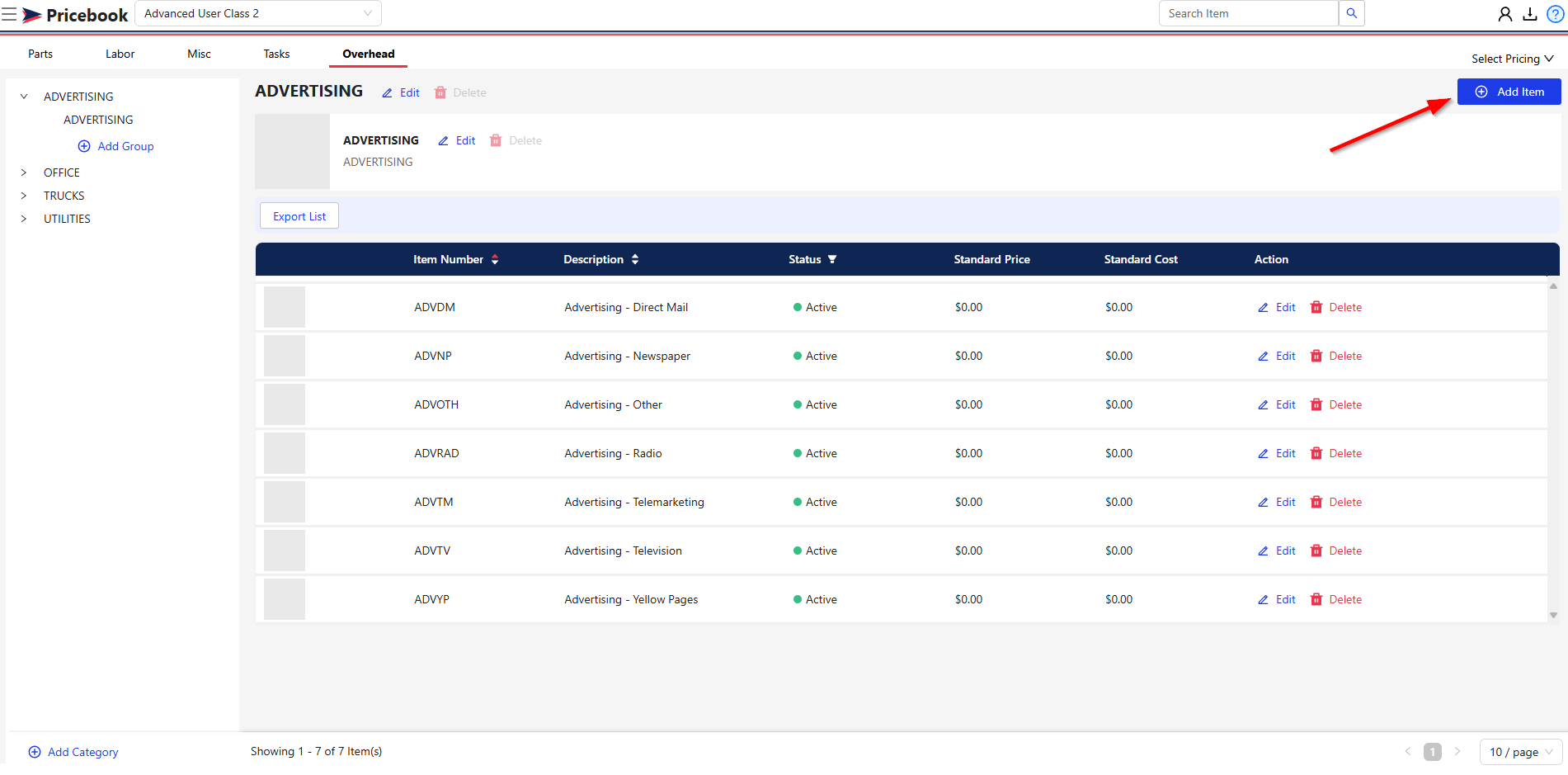Click the Standard Cost column header
This screenshot has width=1568, height=775.
click(1141, 259)
